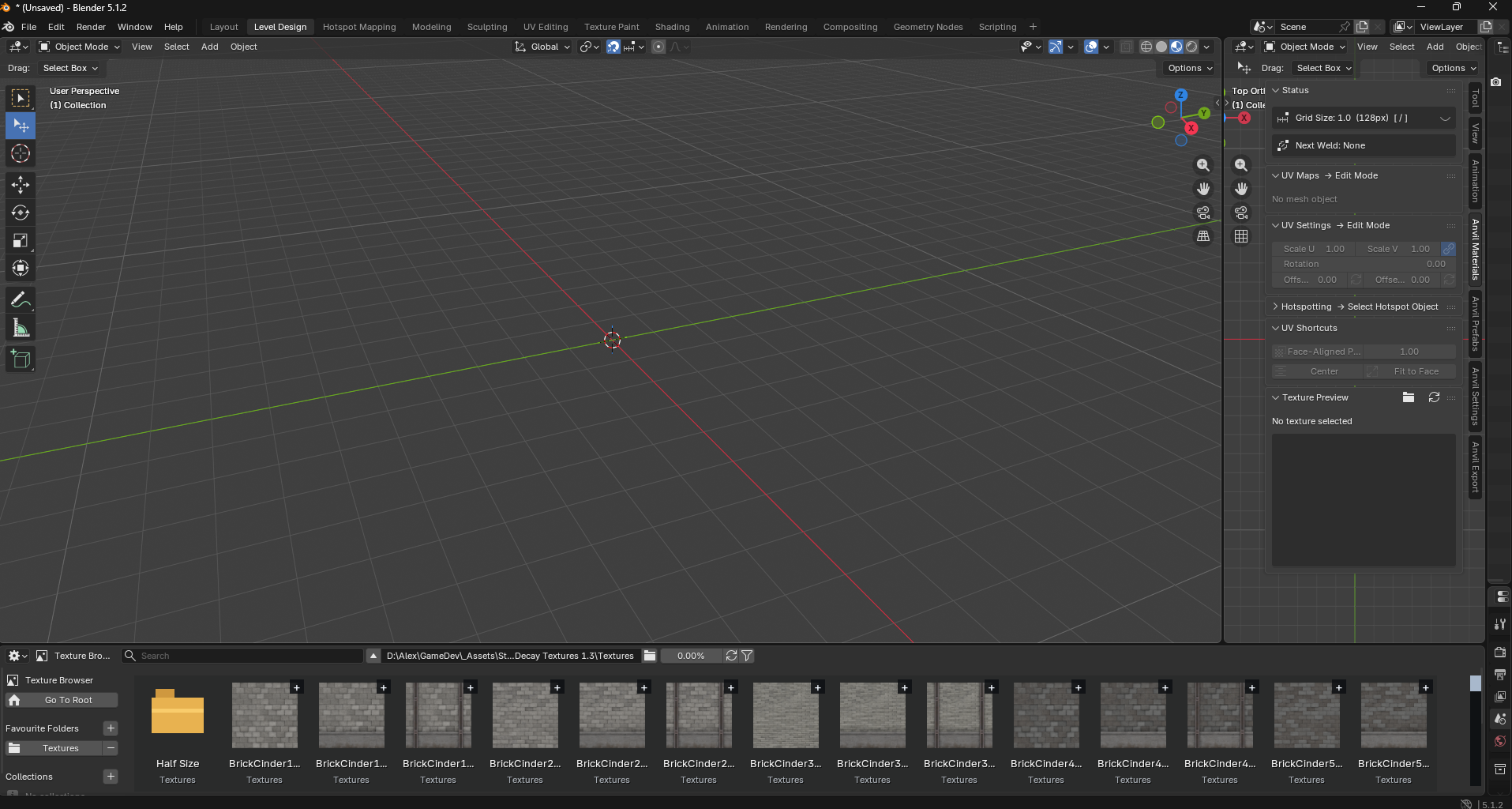Open the Add menu in main viewport header
Image resolution: width=1512 pixels, height=809 pixels.
coord(209,47)
